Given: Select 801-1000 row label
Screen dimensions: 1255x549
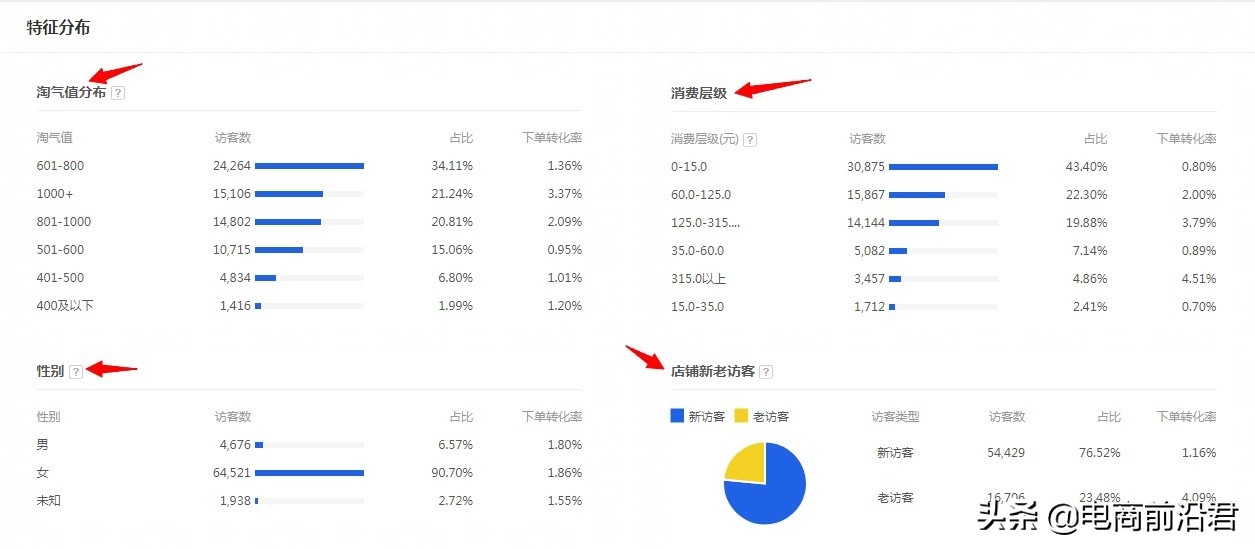Looking at the screenshot, I should 63,222.
